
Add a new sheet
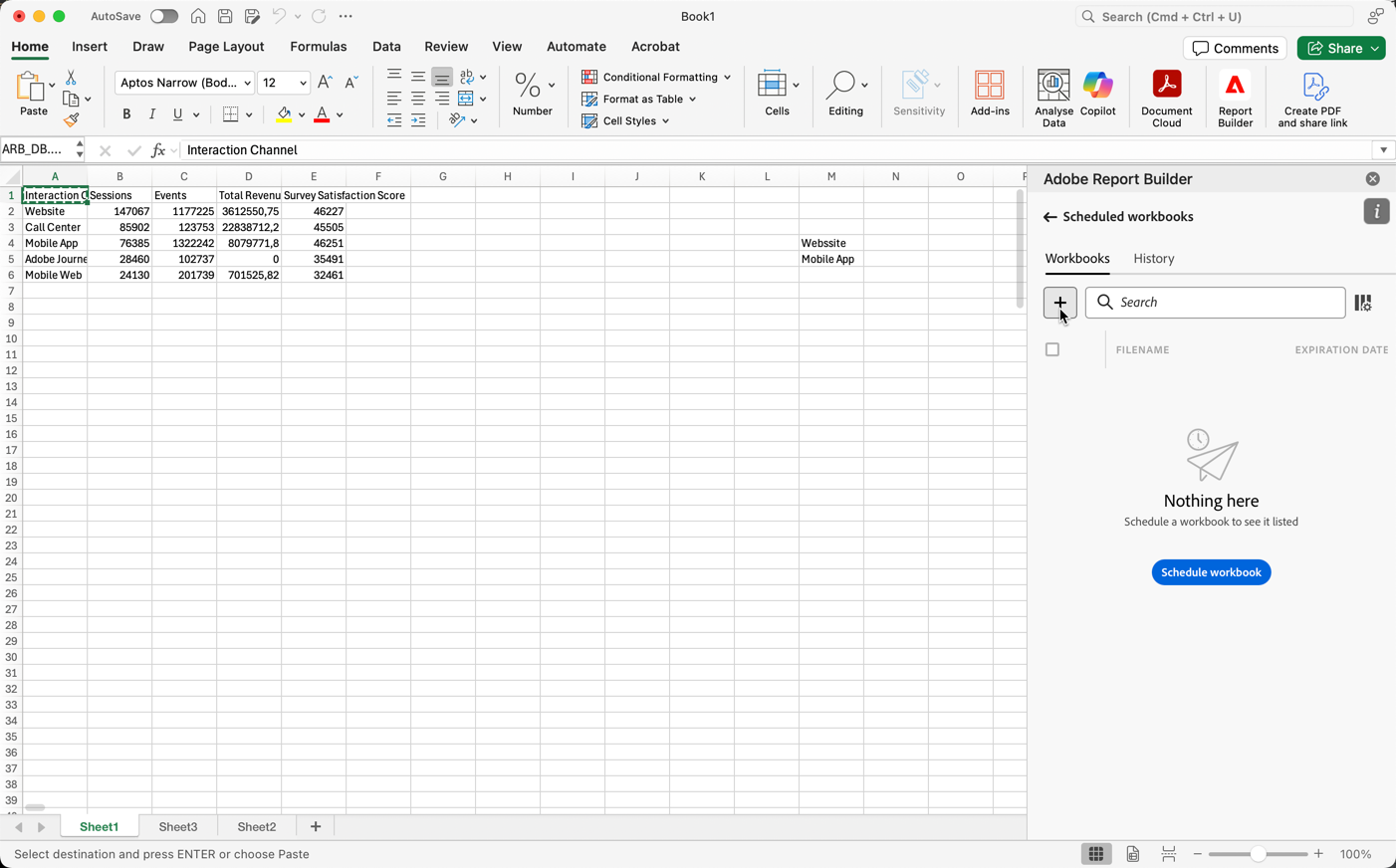316,827
